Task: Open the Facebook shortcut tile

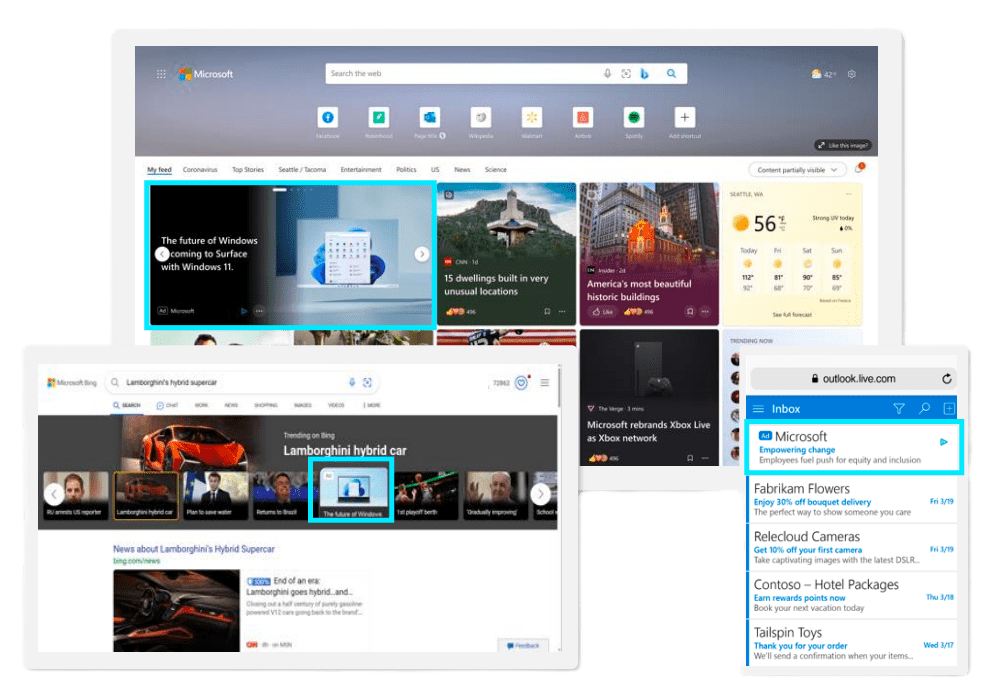Action: [x=328, y=118]
